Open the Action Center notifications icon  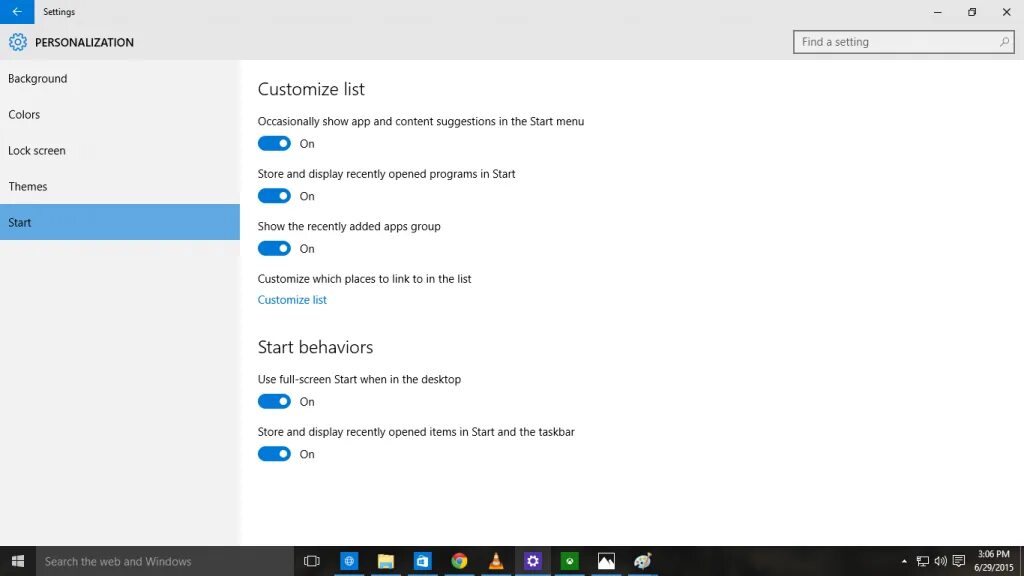[959, 561]
